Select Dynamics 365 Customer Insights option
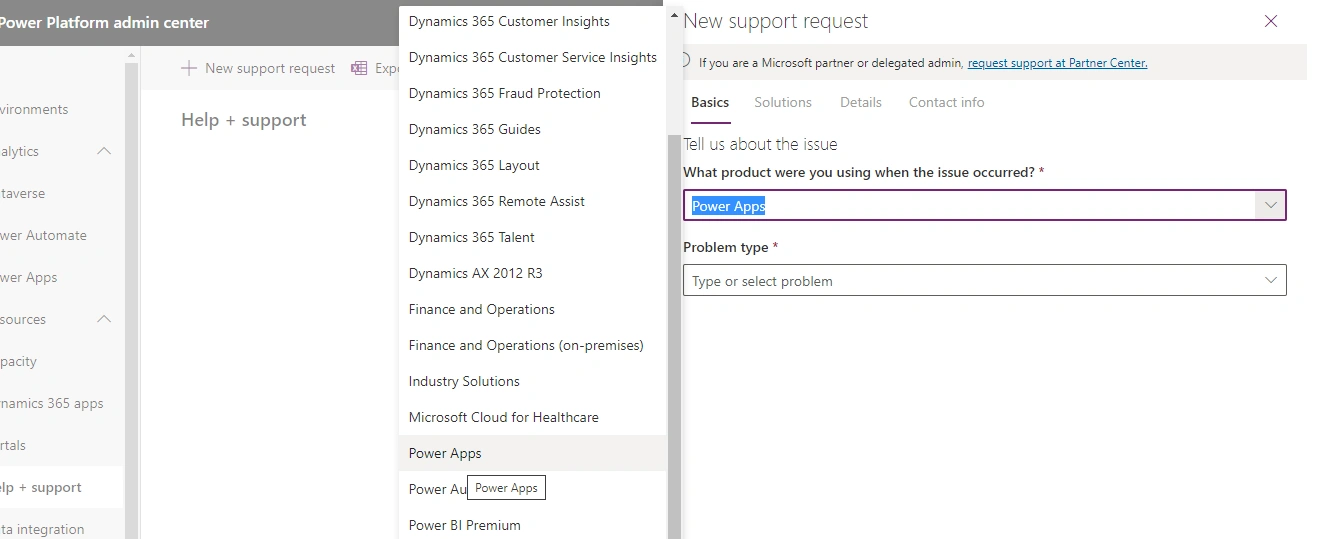The width and height of the screenshot is (1338, 539). 532,21
